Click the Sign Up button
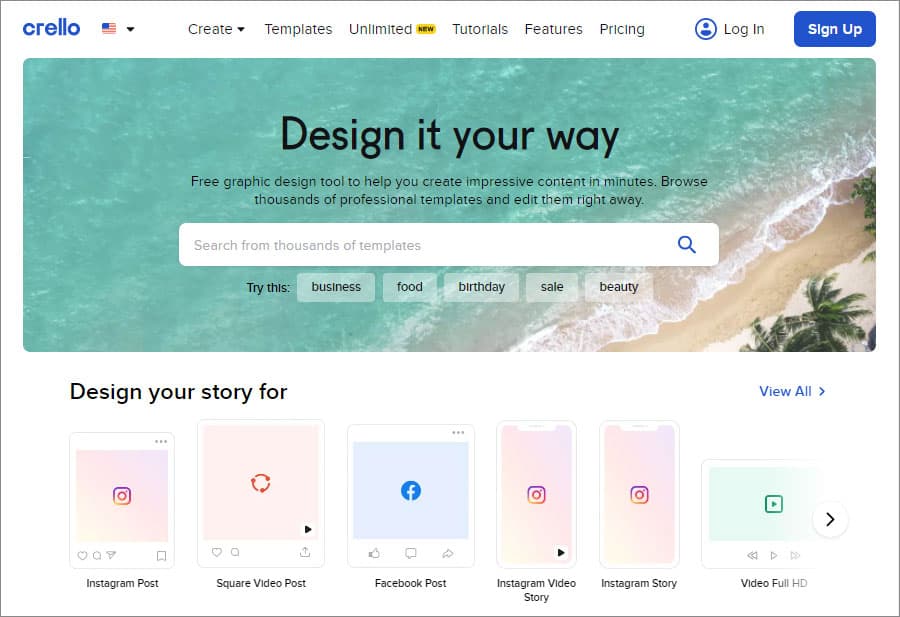Image resolution: width=900 pixels, height=617 pixels. [835, 29]
